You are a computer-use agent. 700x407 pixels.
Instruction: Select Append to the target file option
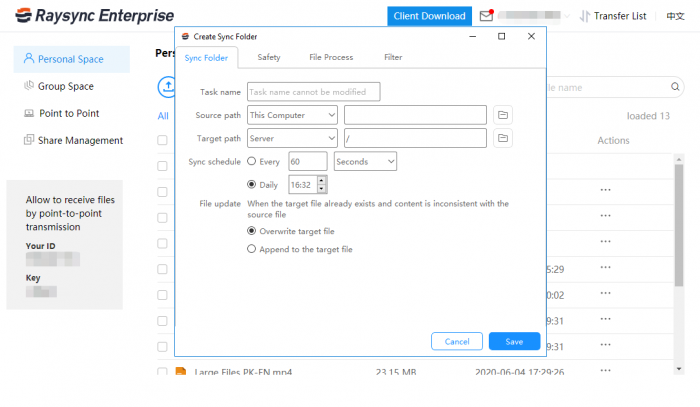[252, 249]
